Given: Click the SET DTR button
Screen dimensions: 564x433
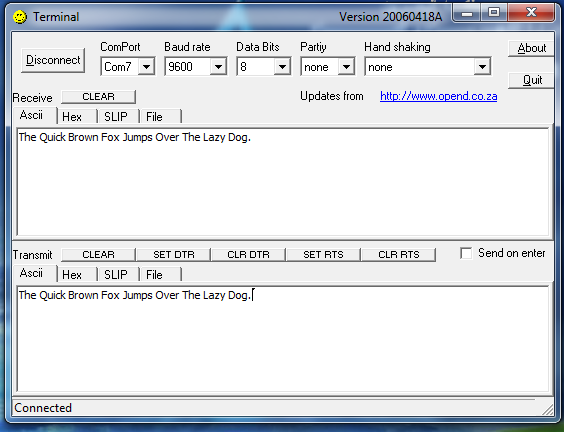Looking at the screenshot, I should point(174,255).
